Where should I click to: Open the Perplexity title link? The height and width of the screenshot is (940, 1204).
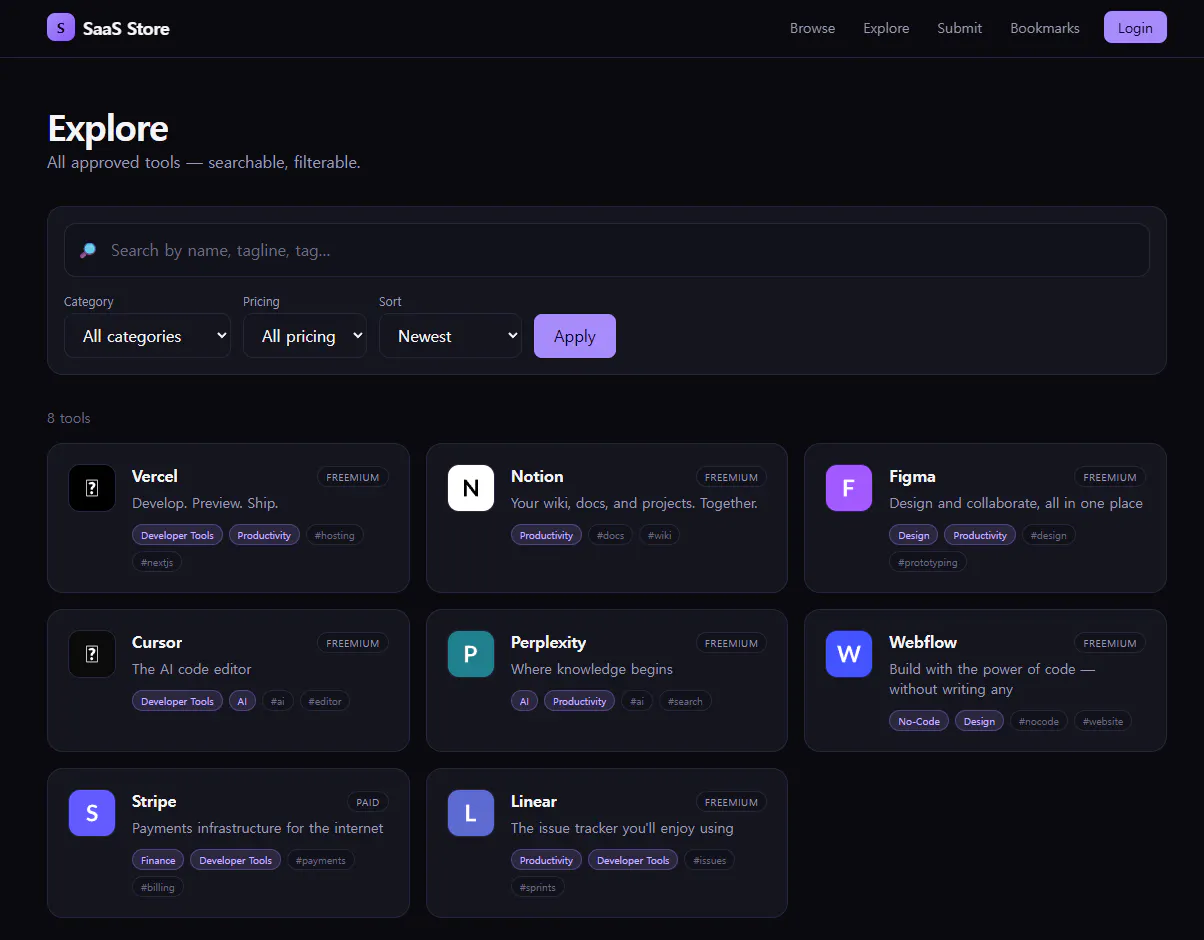[x=548, y=642]
